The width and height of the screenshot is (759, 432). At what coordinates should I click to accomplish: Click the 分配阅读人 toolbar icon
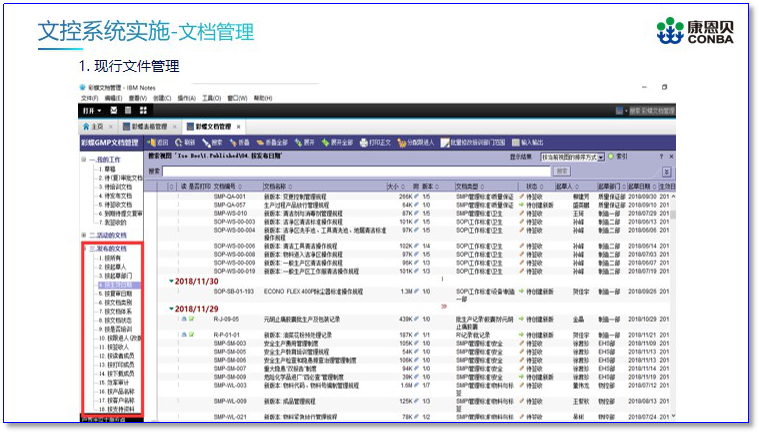[403, 143]
